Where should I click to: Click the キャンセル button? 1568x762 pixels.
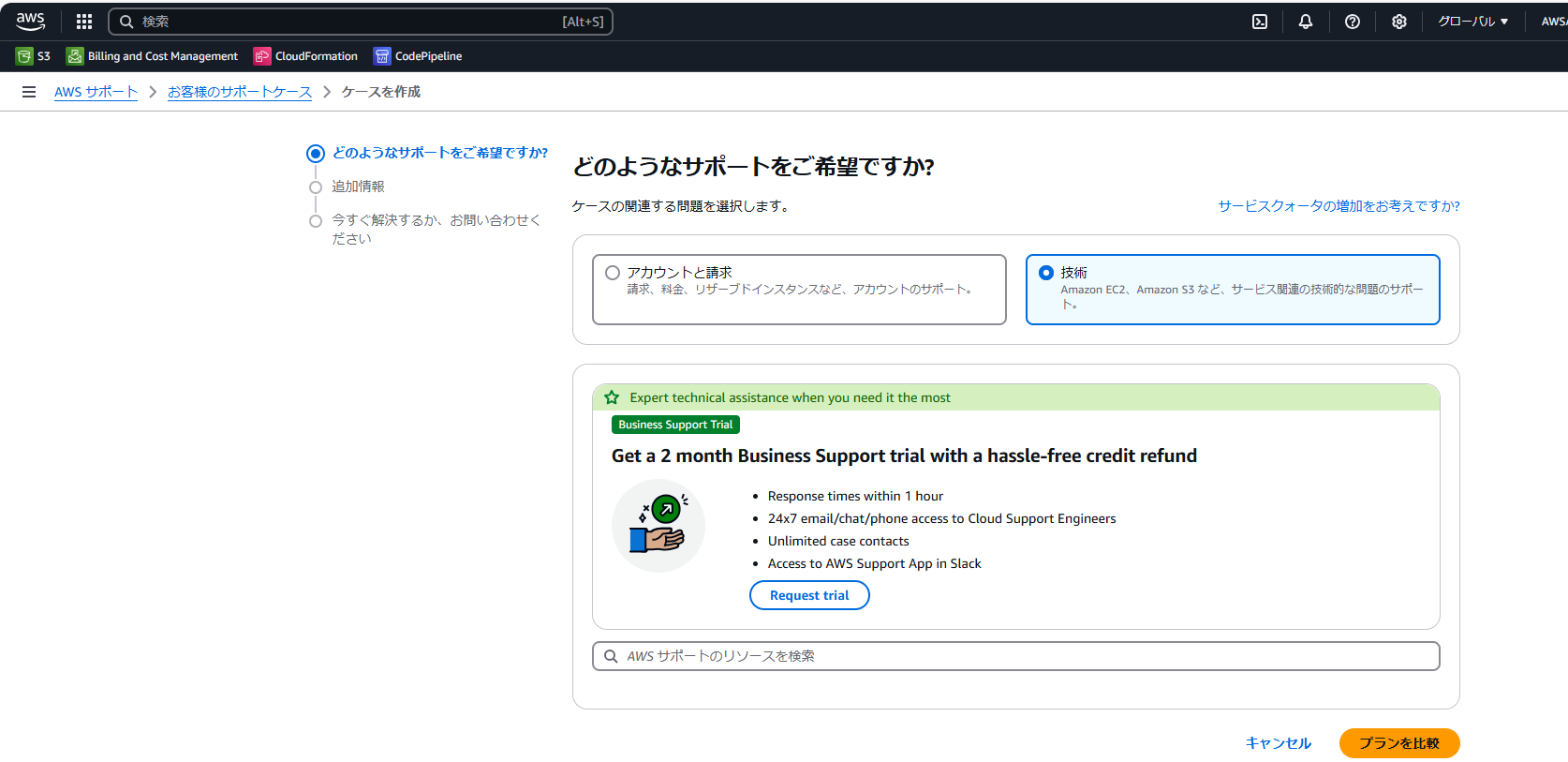1278,743
